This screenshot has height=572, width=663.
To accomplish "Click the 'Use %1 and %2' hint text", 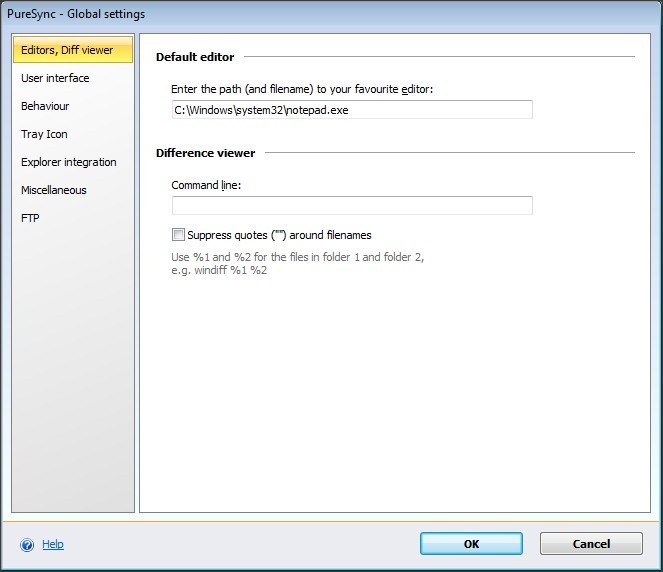I will tap(298, 263).
